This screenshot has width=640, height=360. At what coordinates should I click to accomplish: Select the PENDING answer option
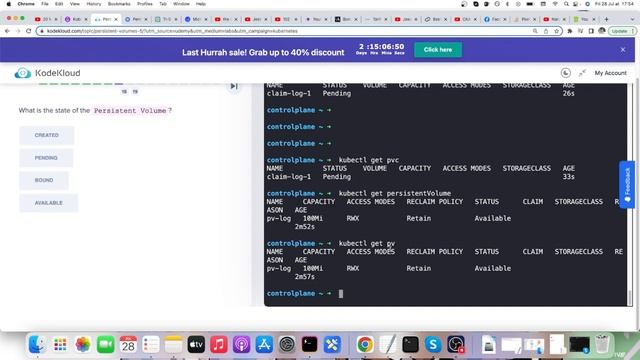point(46,158)
